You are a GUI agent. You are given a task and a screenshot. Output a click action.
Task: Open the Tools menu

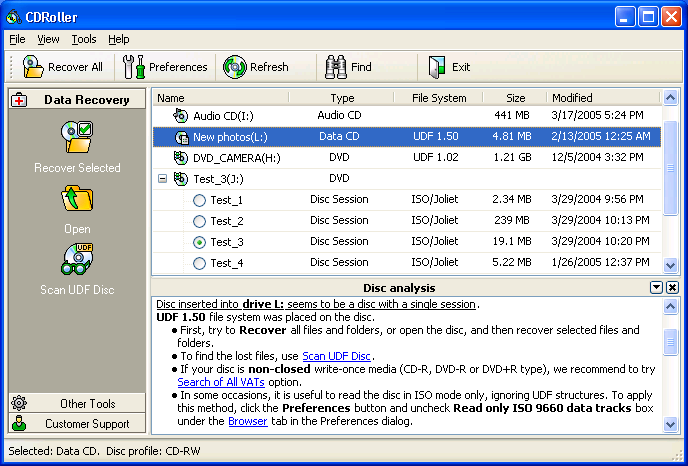point(84,39)
